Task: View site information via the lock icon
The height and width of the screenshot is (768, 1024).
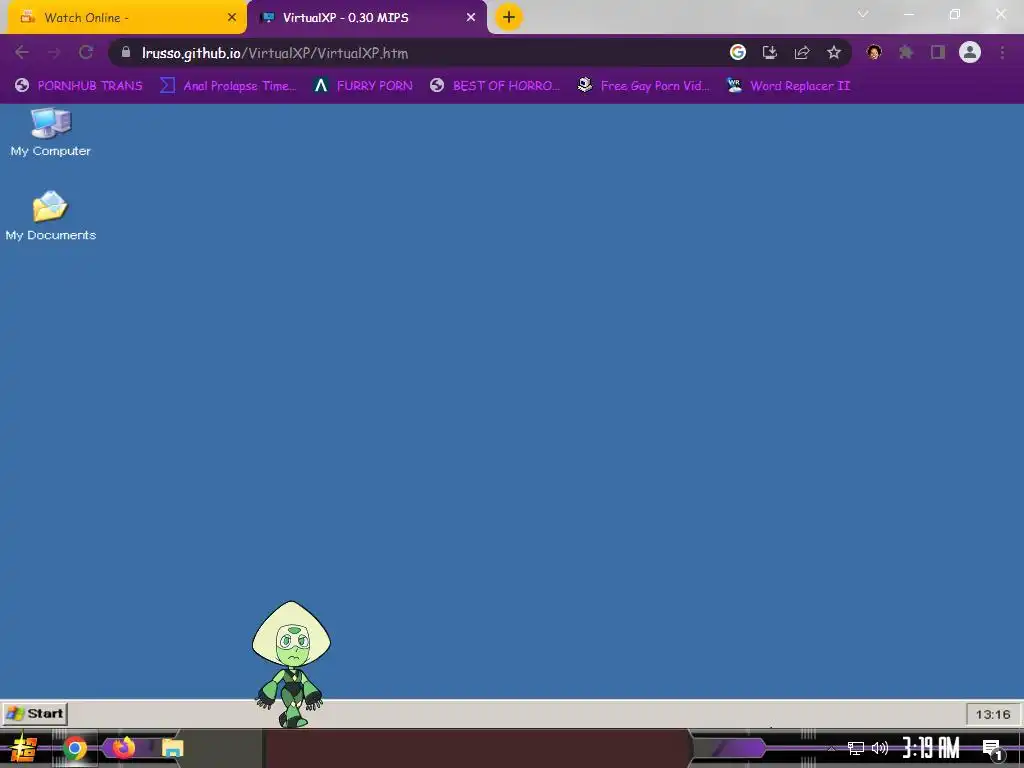Action: tap(126, 52)
